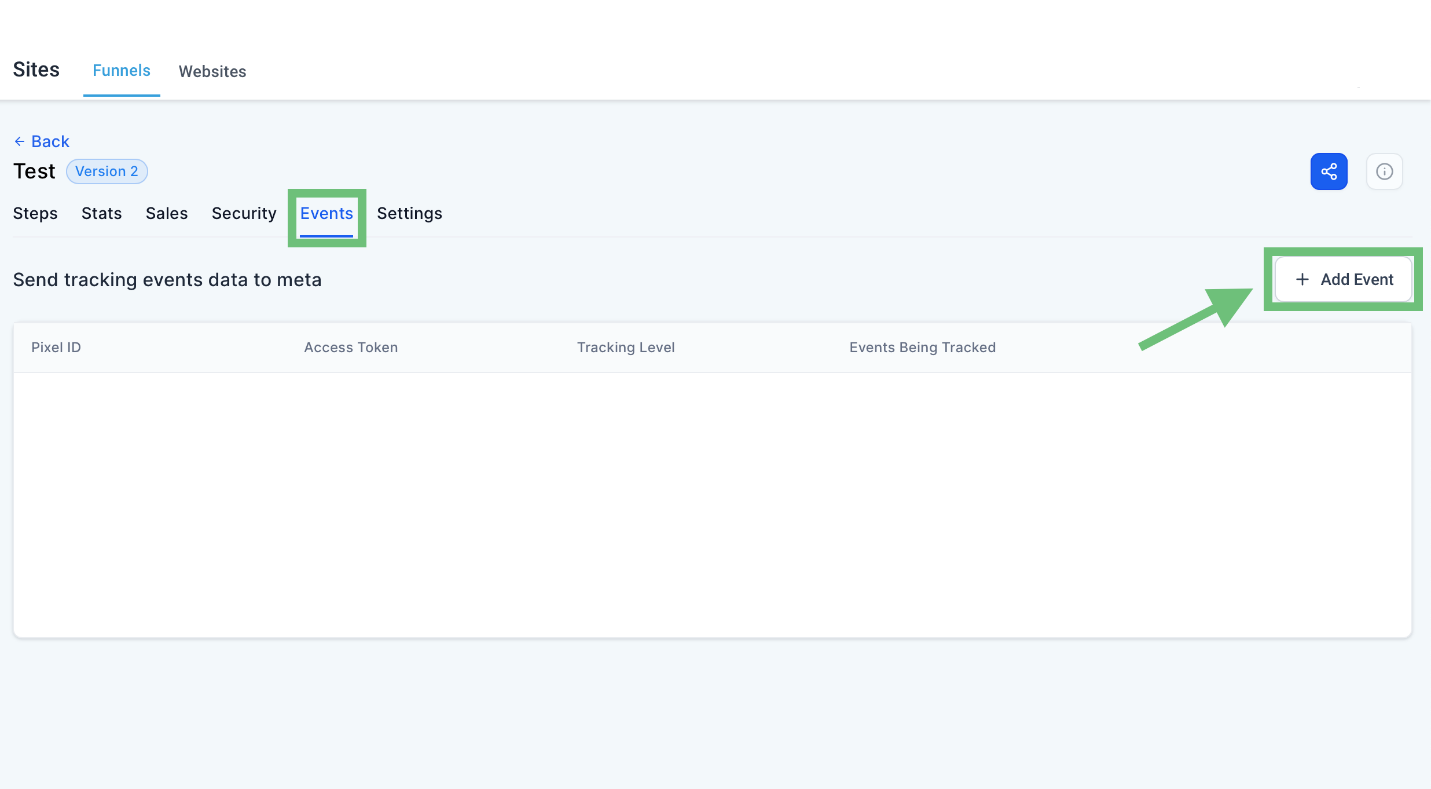Switch to the Funnels tab
This screenshot has height=789, width=1431.
tap(121, 70)
